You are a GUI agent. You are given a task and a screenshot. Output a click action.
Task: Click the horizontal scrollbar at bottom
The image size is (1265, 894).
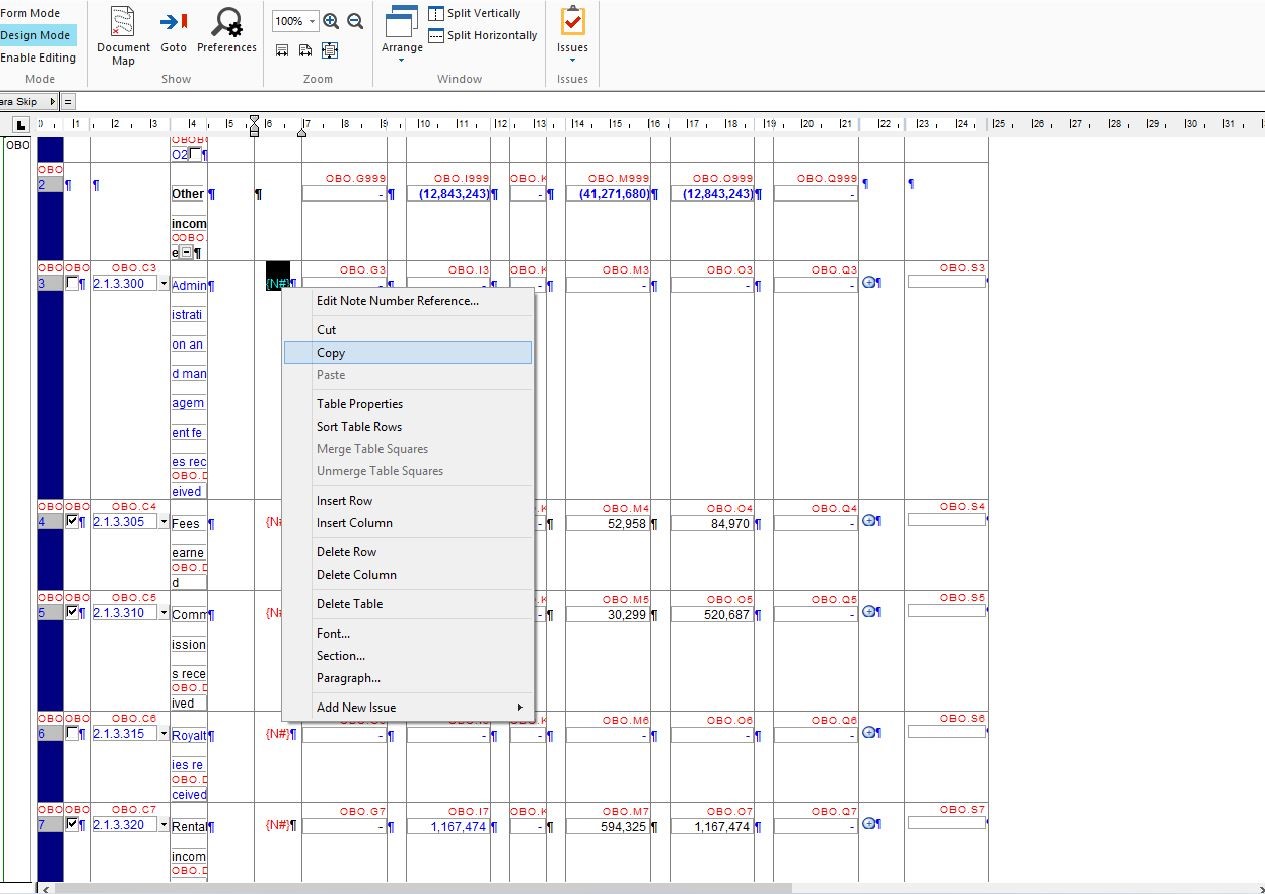(420, 887)
